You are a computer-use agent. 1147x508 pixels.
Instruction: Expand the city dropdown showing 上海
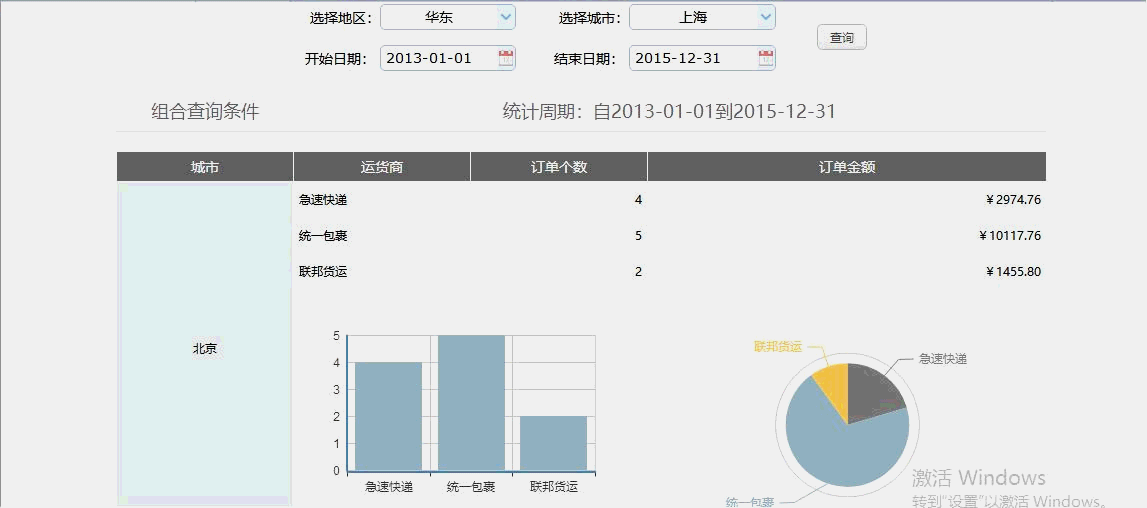pos(765,17)
